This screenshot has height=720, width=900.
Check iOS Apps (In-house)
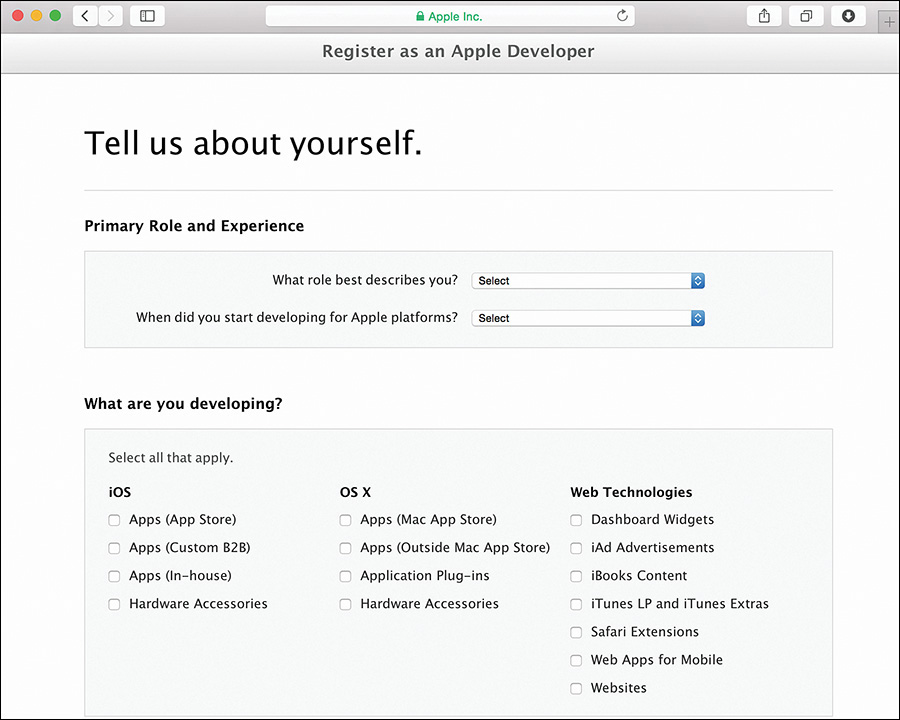click(114, 576)
